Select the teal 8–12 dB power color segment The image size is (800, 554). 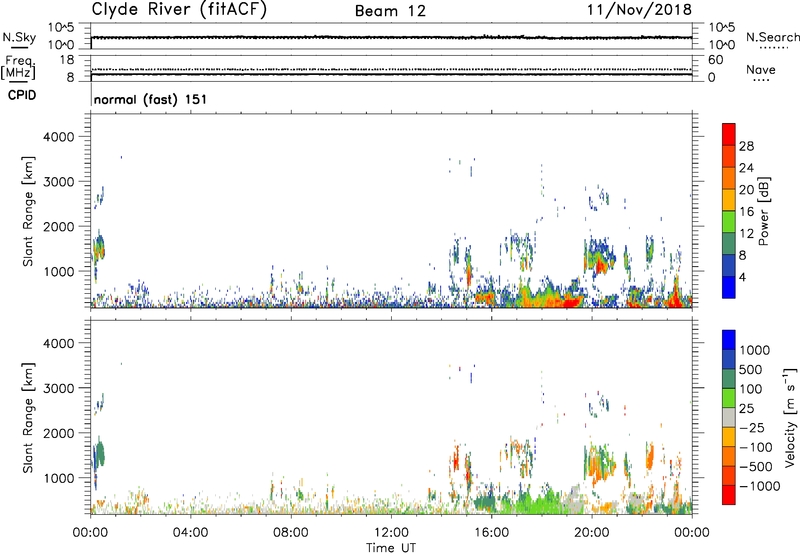729,243
